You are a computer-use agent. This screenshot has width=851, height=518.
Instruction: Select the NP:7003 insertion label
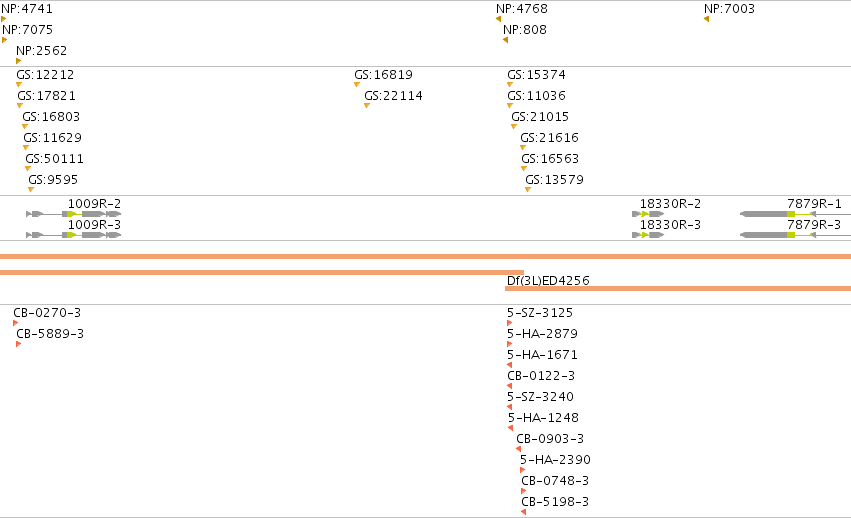tap(729, 9)
